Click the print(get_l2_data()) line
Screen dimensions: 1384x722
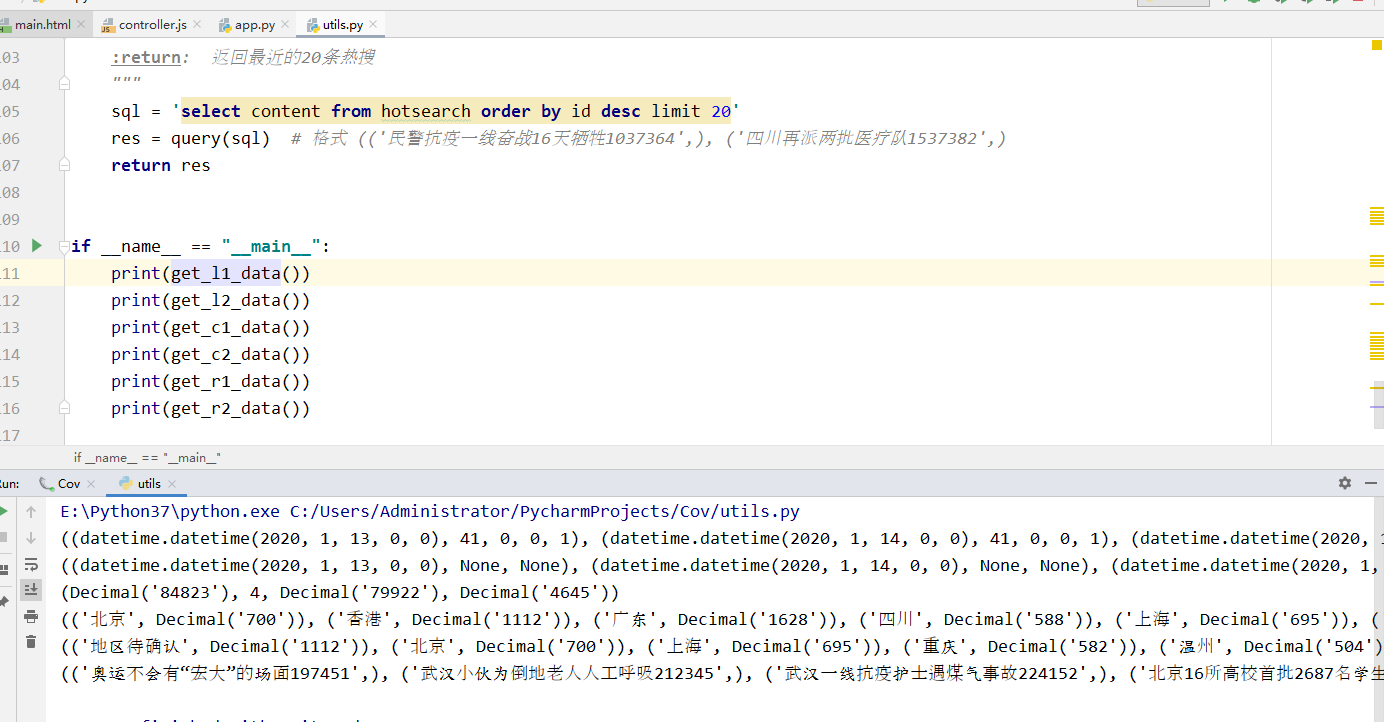click(211, 300)
